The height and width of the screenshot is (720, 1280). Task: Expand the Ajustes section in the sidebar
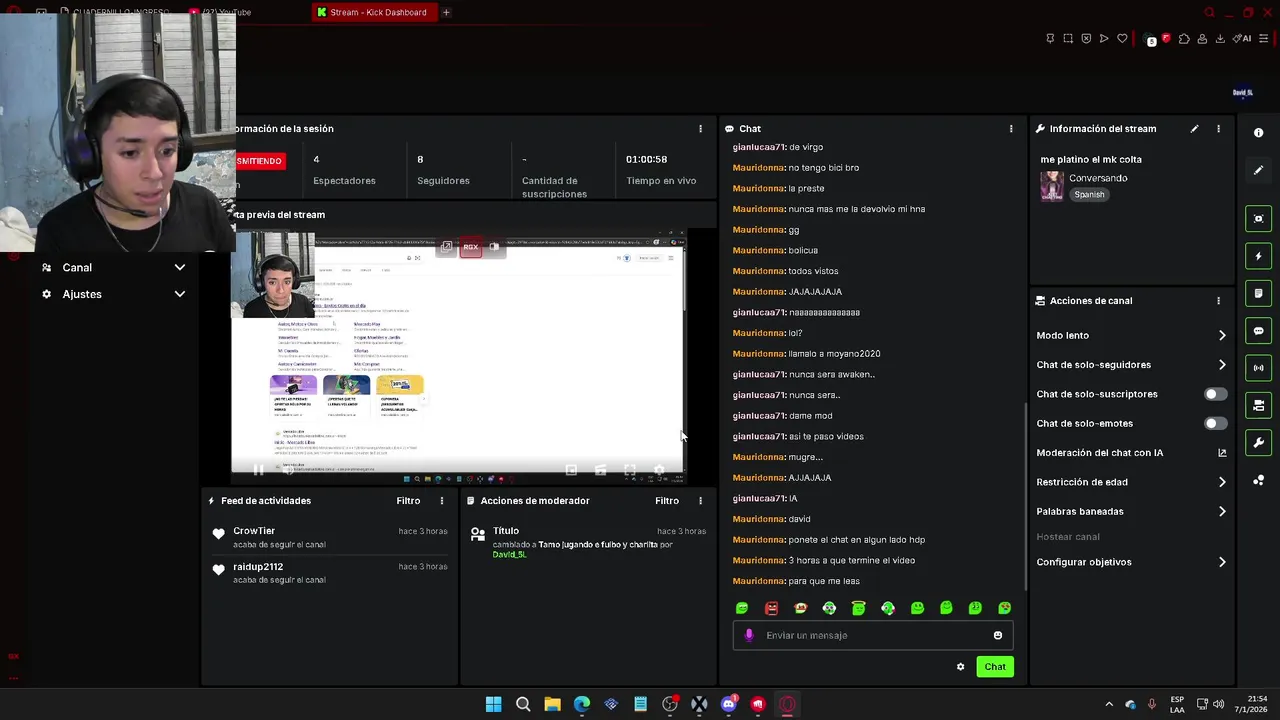click(x=113, y=294)
